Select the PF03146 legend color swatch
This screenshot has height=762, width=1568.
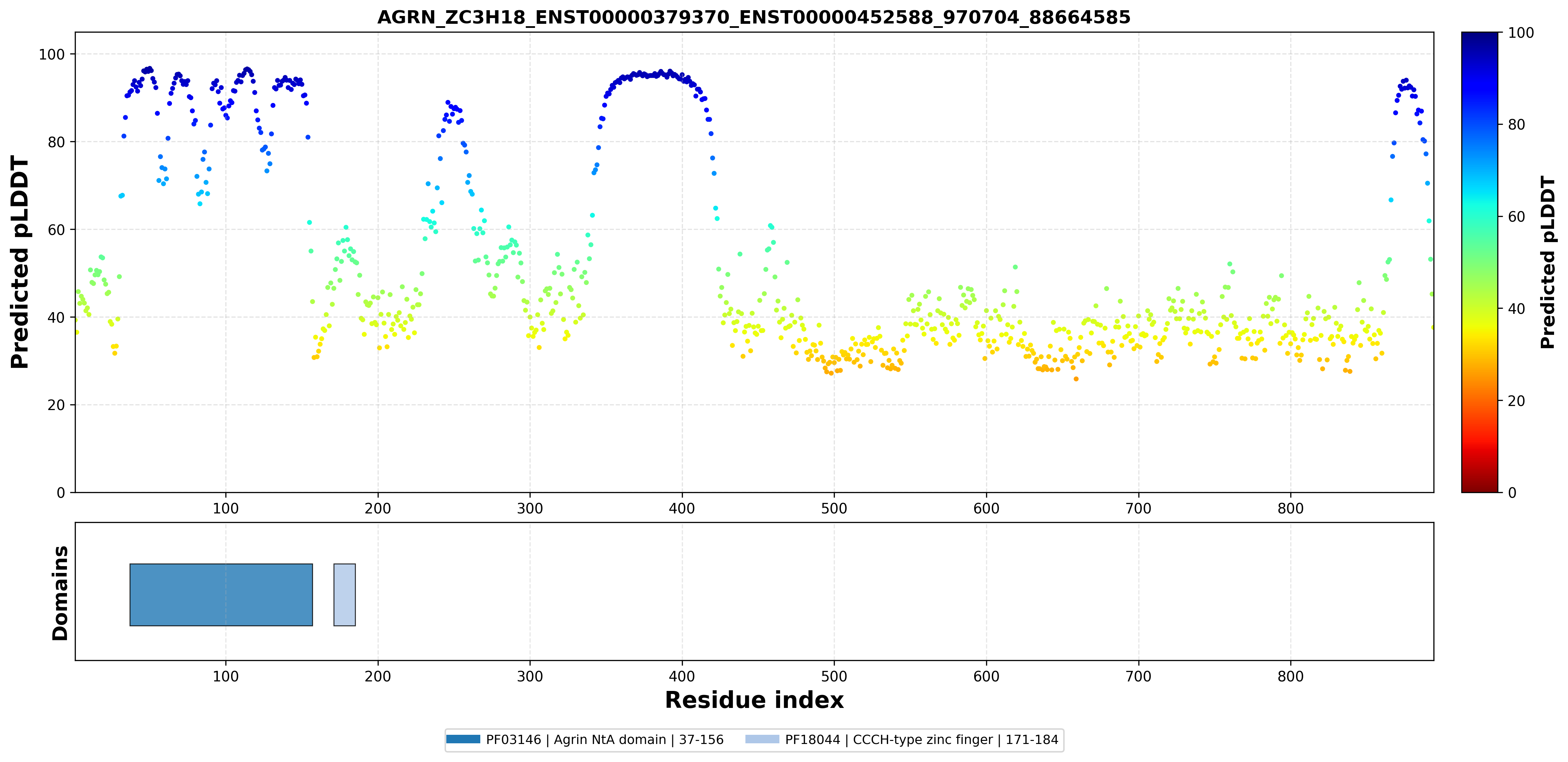(x=463, y=740)
